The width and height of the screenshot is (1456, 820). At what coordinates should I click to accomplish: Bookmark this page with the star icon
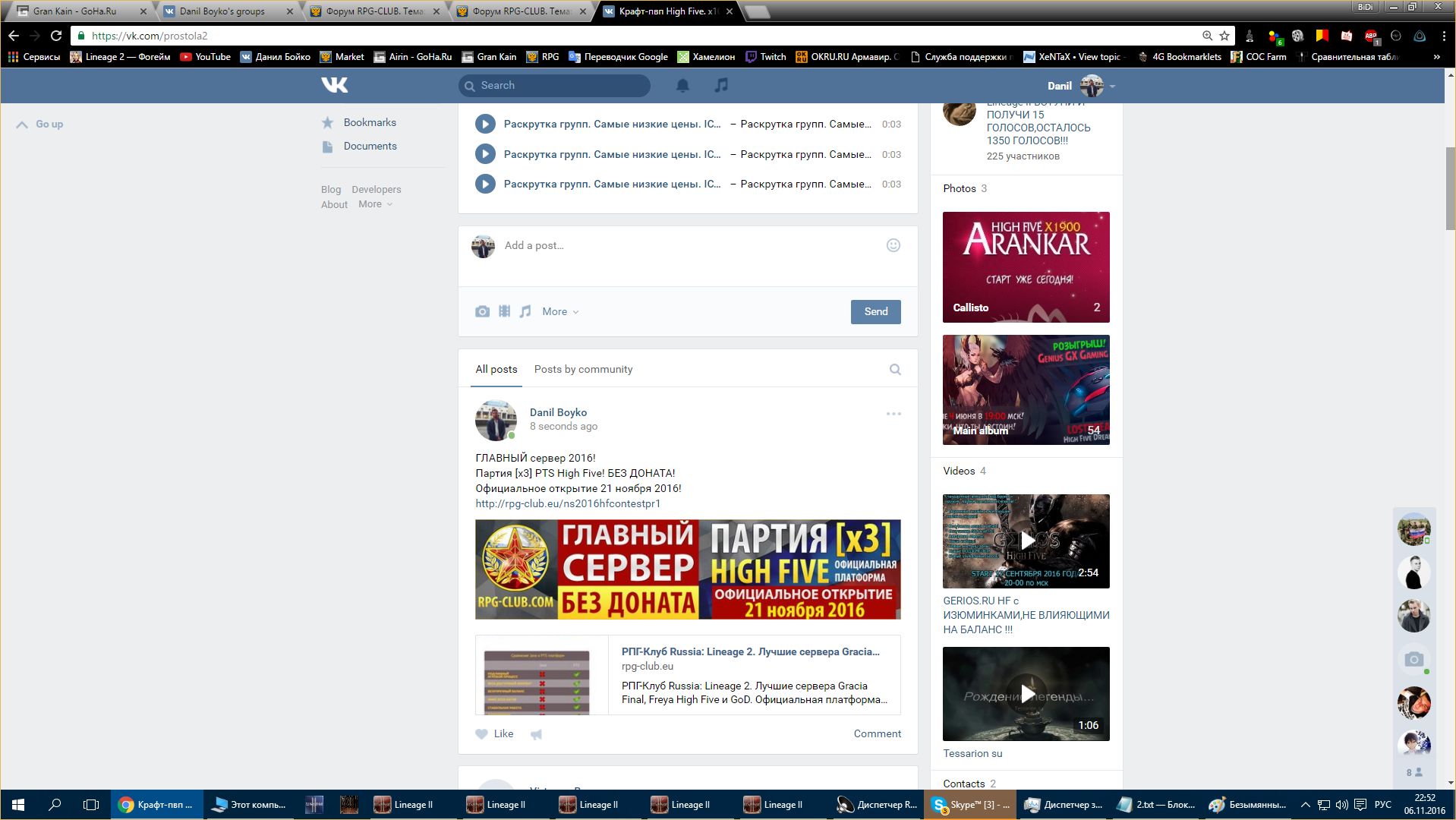(x=1224, y=36)
